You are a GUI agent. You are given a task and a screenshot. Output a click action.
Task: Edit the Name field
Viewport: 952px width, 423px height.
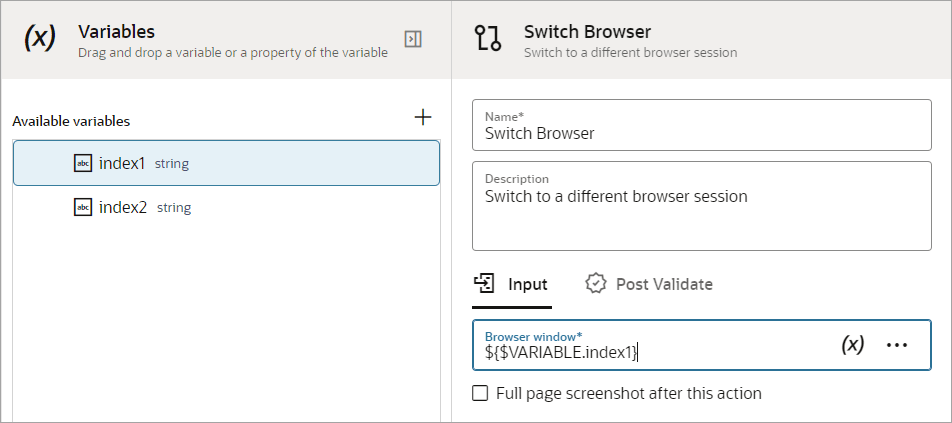(x=700, y=132)
